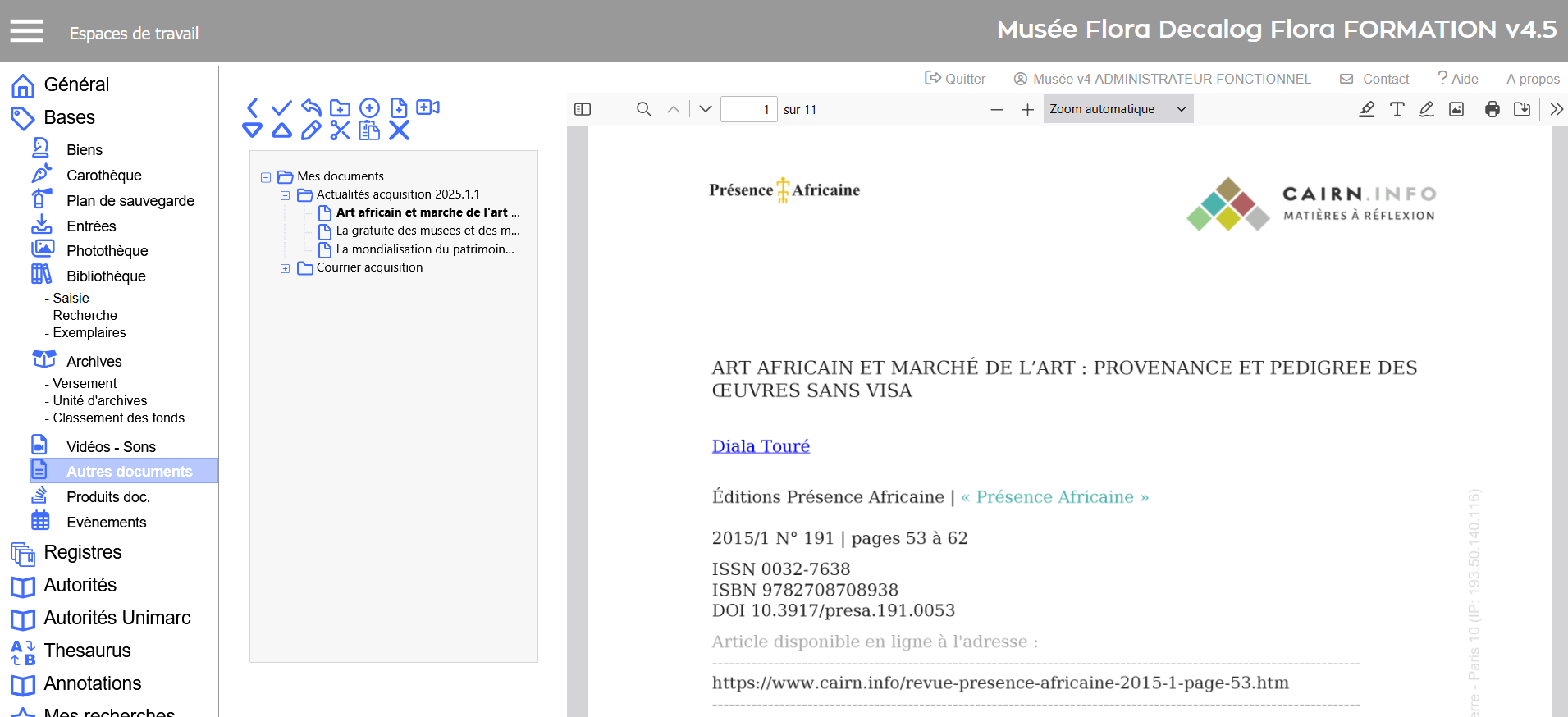Open the hamburger menu
Screen dimensions: 1568x717
pos(26,31)
